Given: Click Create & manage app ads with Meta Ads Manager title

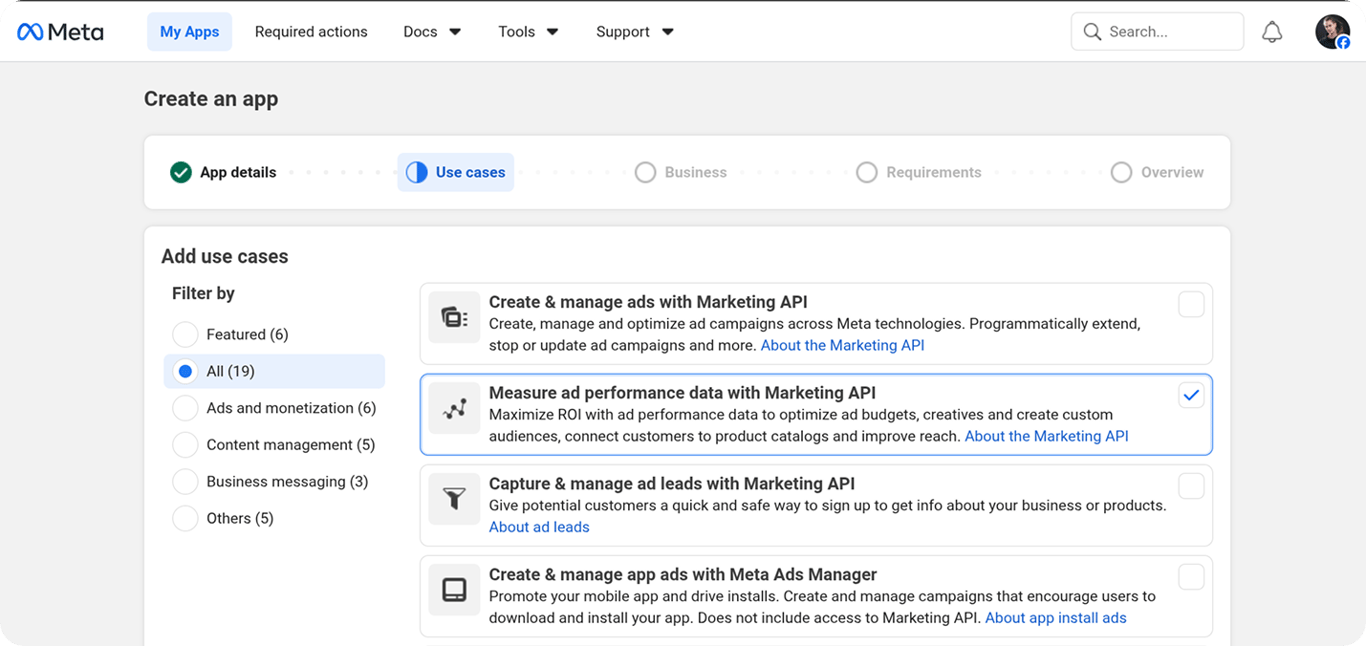Looking at the screenshot, I should pyautogui.click(x=683, y=575).
